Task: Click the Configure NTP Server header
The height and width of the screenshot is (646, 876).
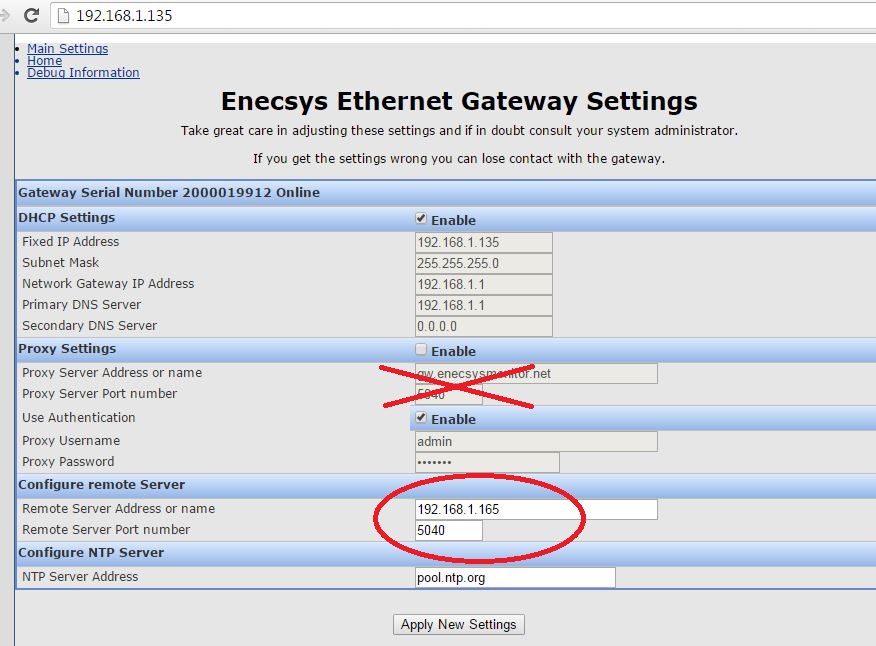Action: pyautogui.click(x=91, y=553)
